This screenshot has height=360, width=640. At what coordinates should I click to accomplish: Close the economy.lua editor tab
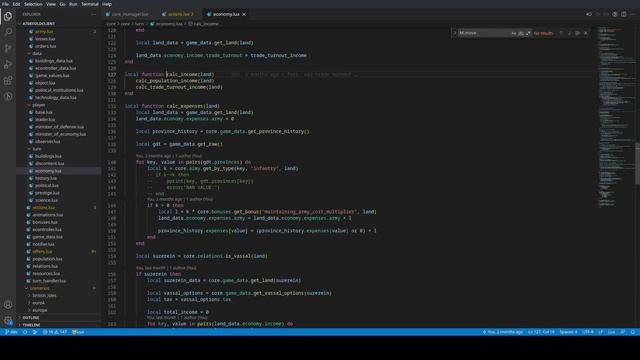[x=244, y=14]
